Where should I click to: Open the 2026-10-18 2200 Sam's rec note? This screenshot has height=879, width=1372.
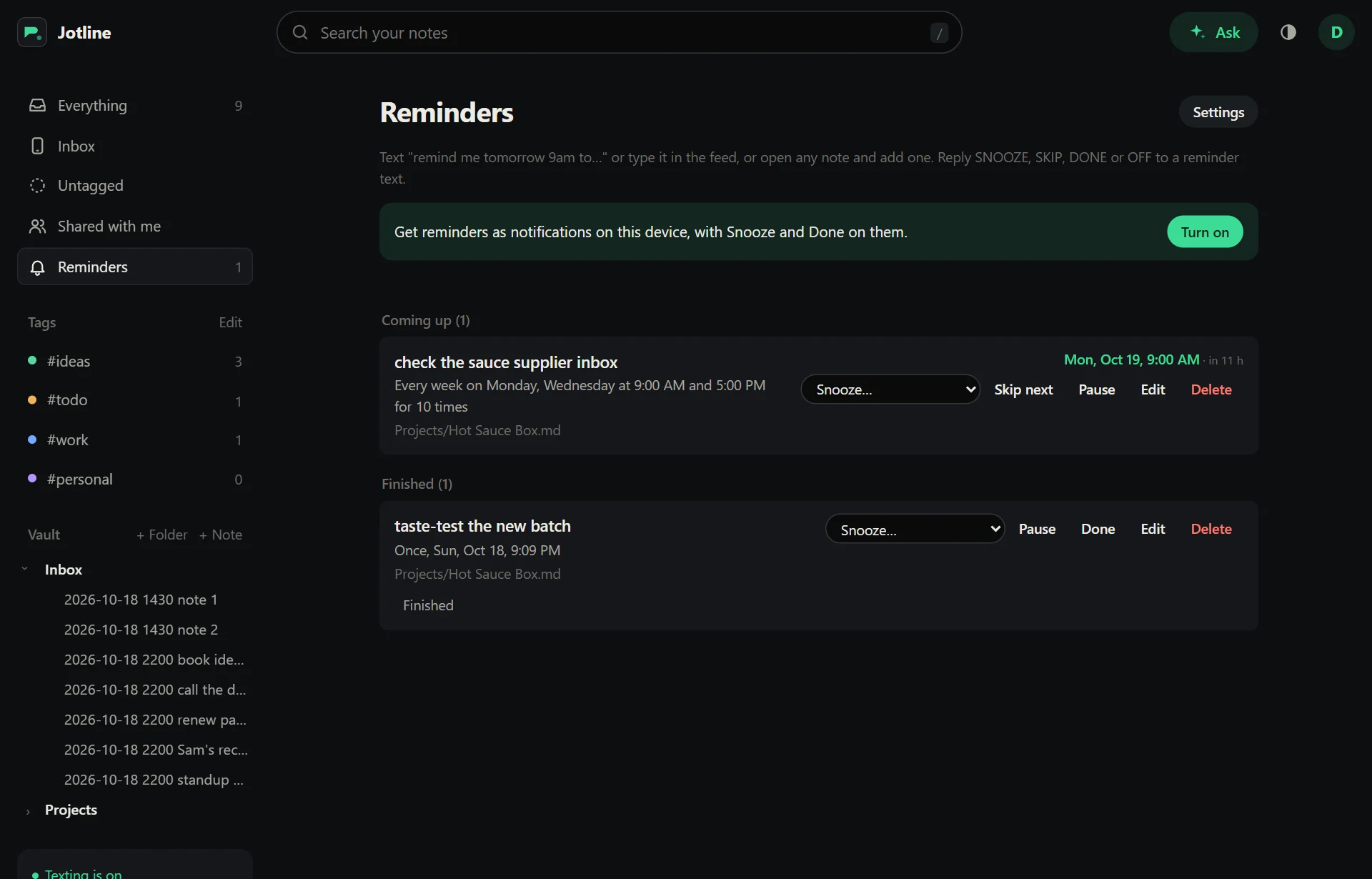tap(156, 750)
